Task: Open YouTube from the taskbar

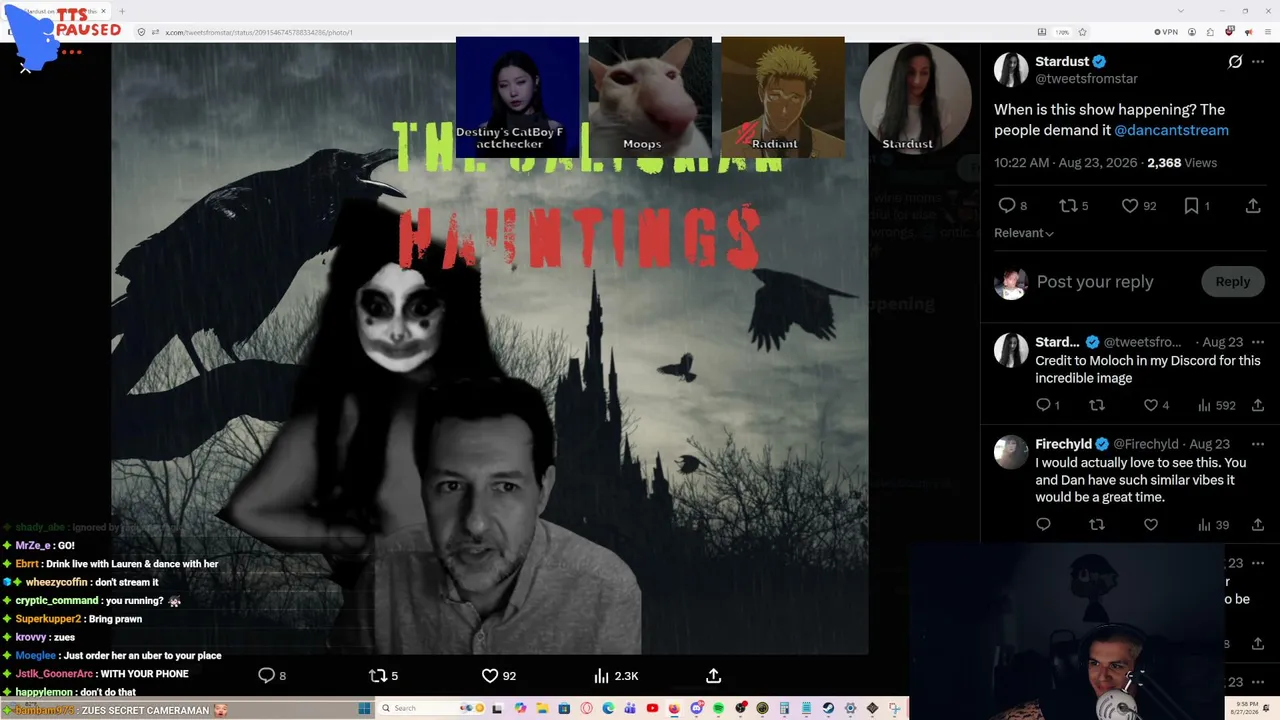Action: (652, 708)
